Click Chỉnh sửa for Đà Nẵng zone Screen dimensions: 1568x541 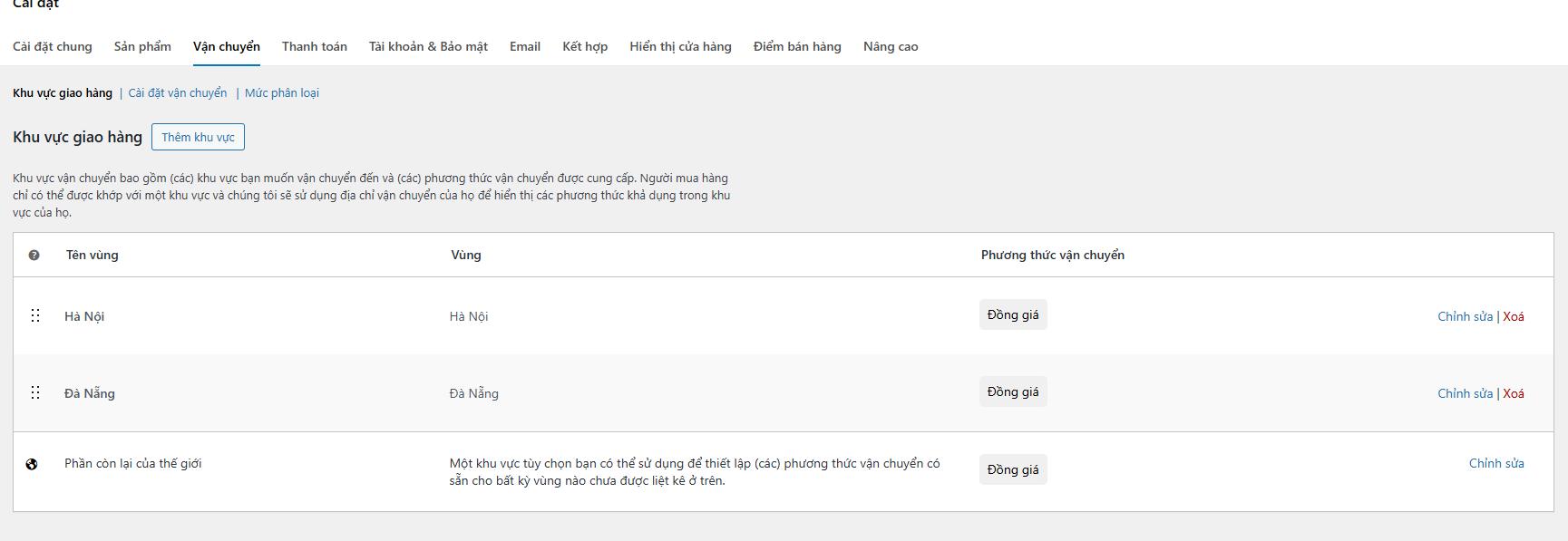click(x=1465, y=393)
